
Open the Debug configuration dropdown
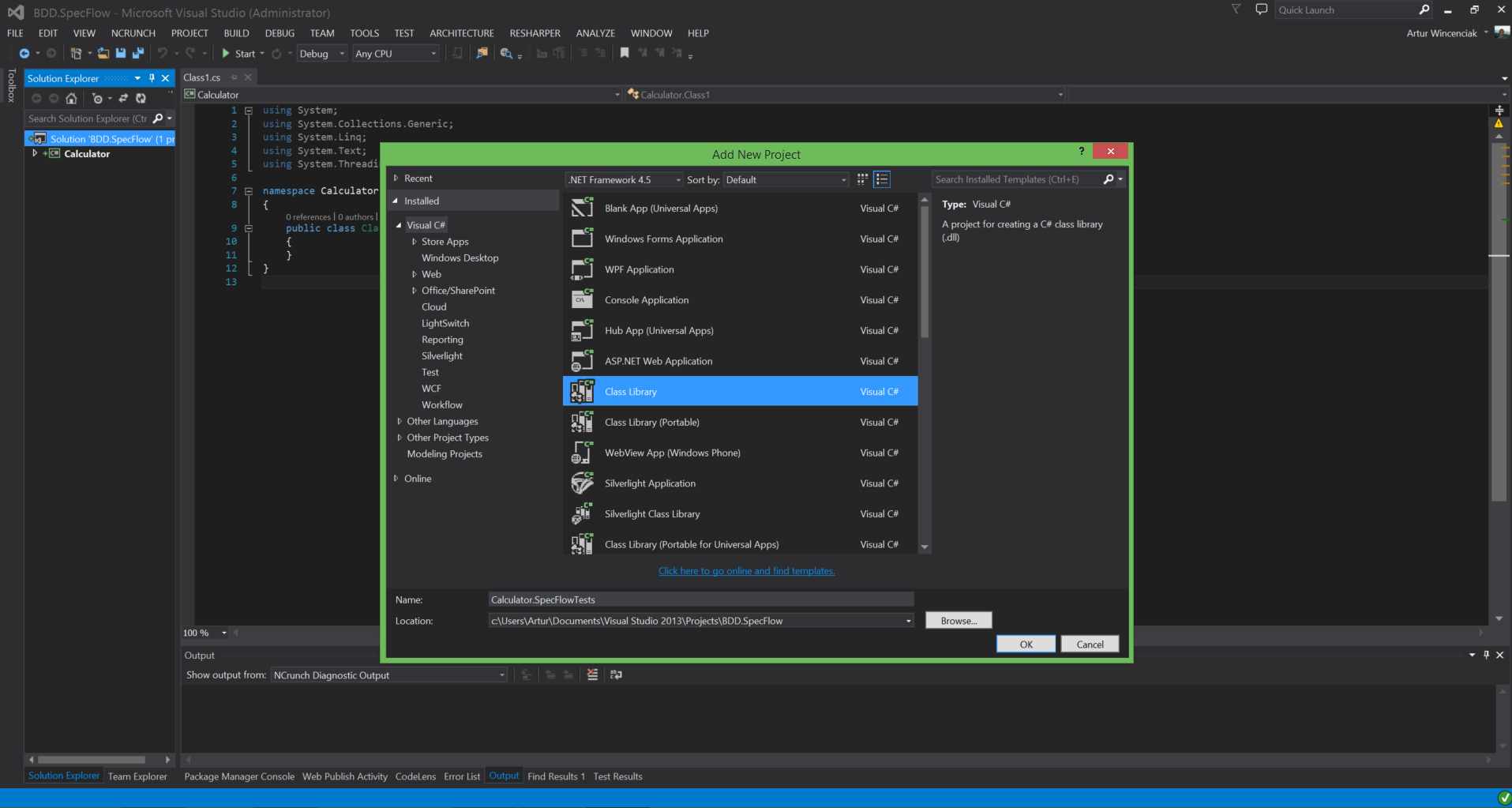[x=321, y=54]
